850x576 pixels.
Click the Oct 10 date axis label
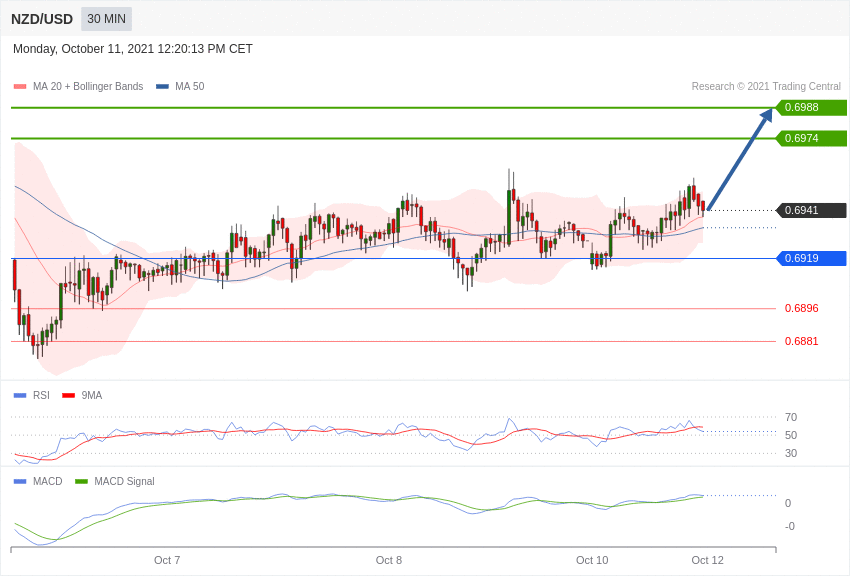(592, 560)
